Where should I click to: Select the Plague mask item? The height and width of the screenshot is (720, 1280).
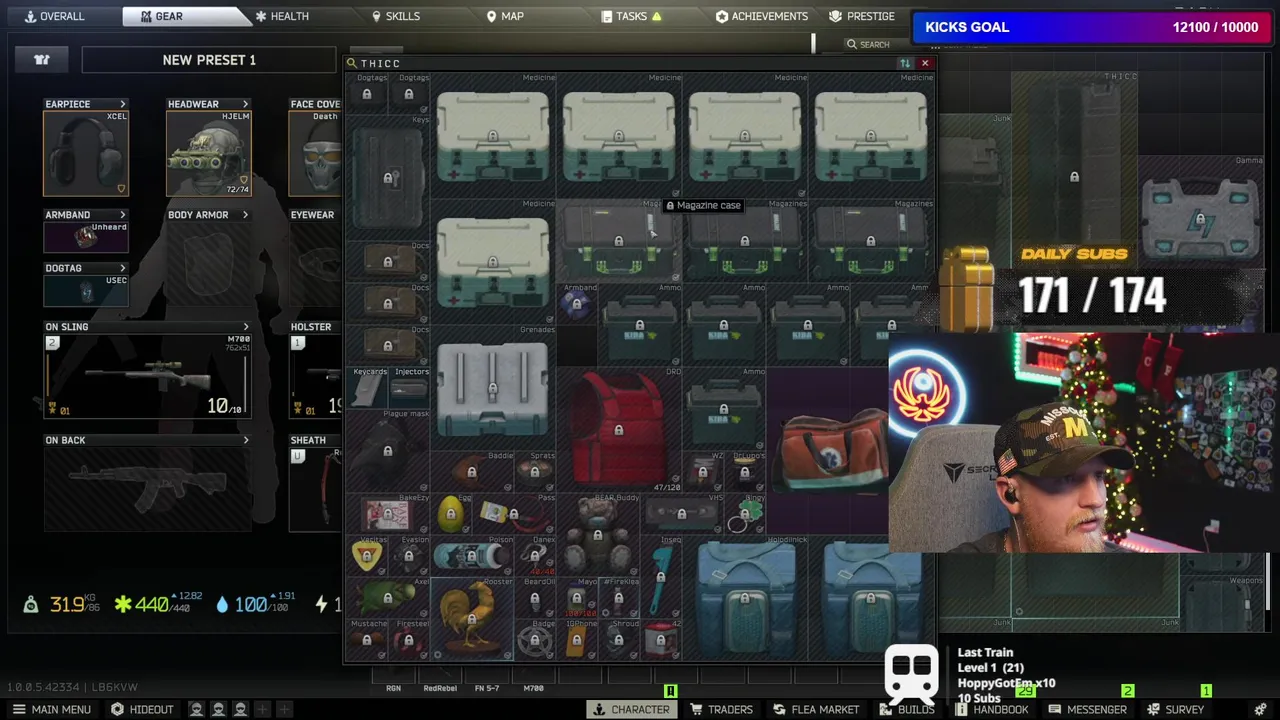click(388, 450)
